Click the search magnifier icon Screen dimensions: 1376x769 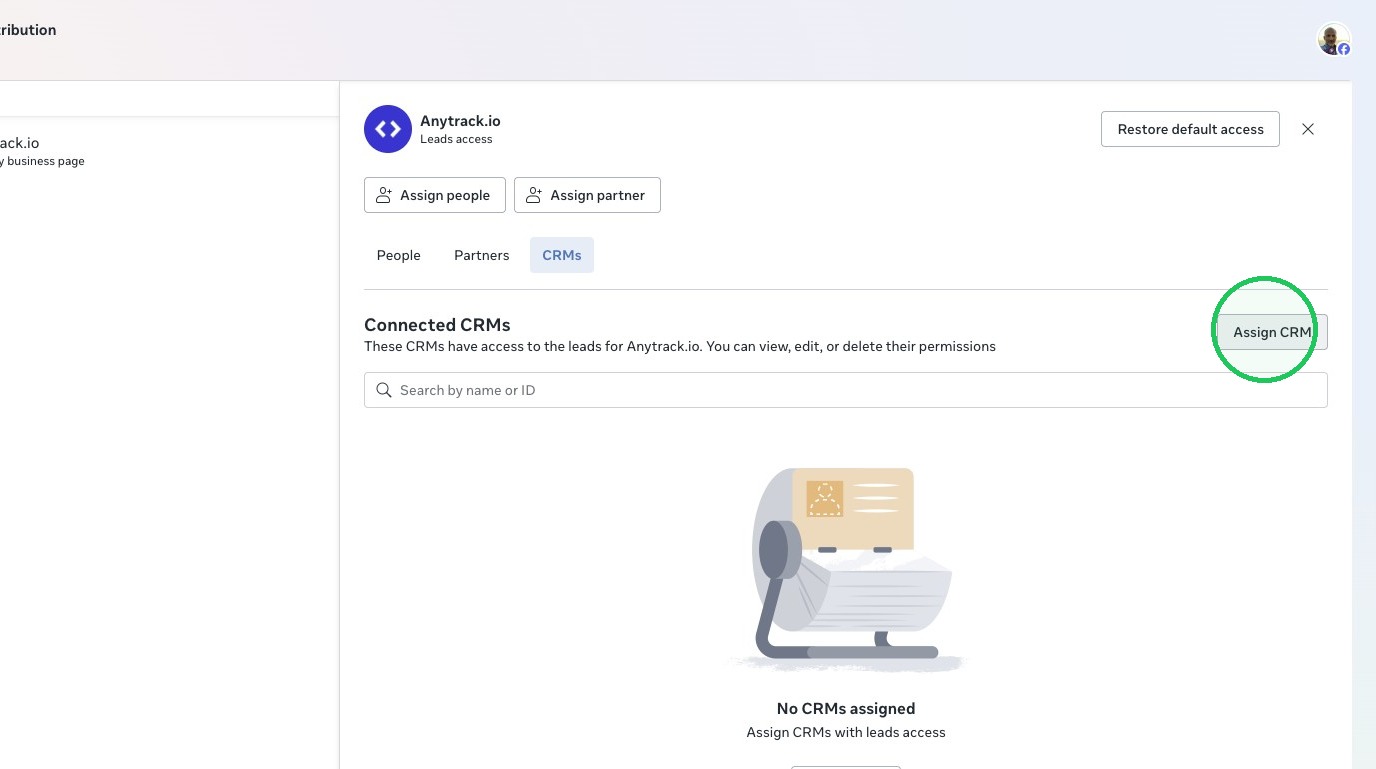pos(384,390)
